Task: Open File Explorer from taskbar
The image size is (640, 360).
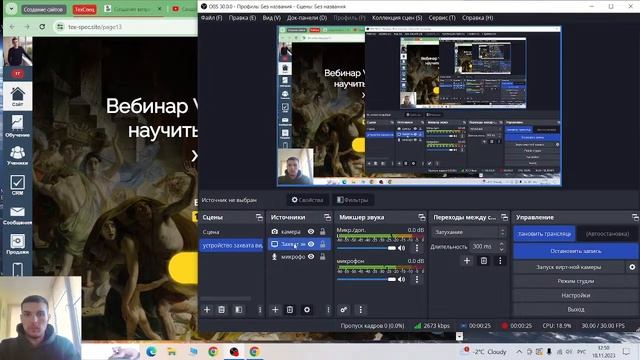Action: coord(172,351)
